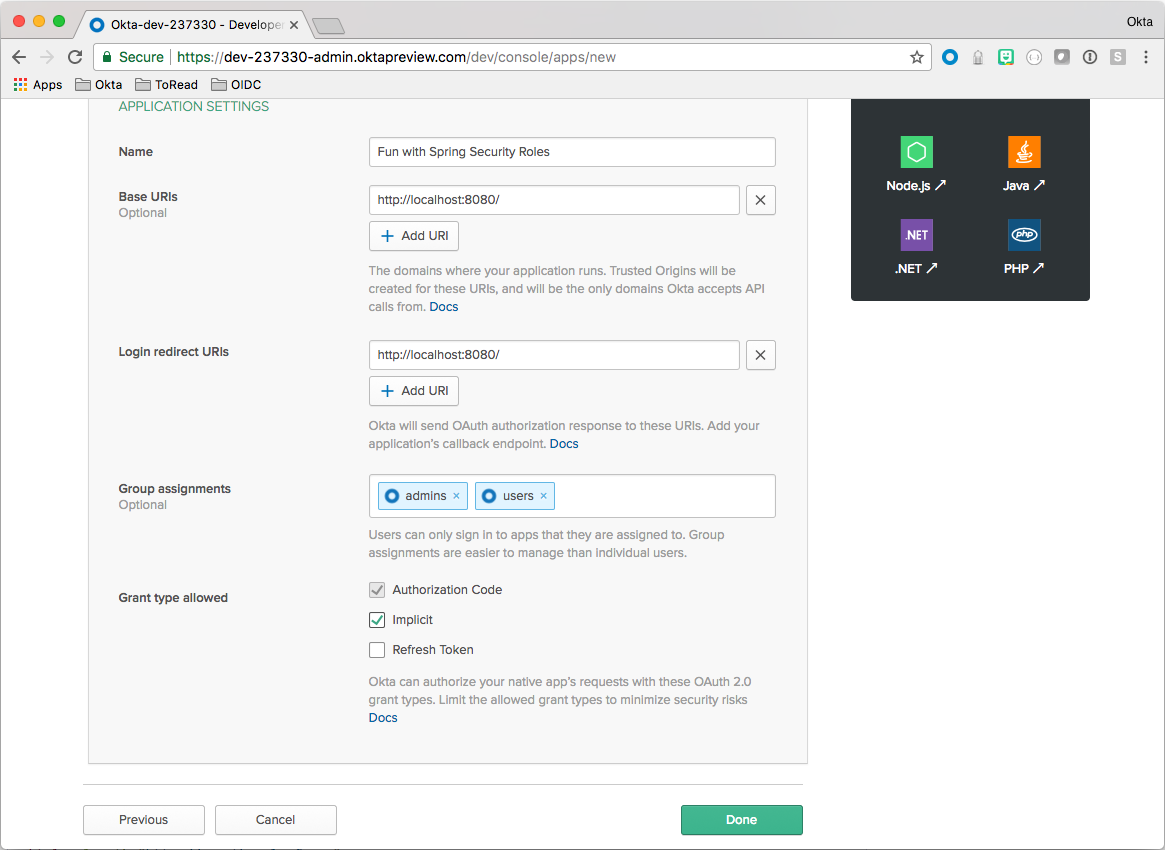This screenshot has width=1165, height=850.
Task: Click into the application Name field
Action: [x=572, y=152]
